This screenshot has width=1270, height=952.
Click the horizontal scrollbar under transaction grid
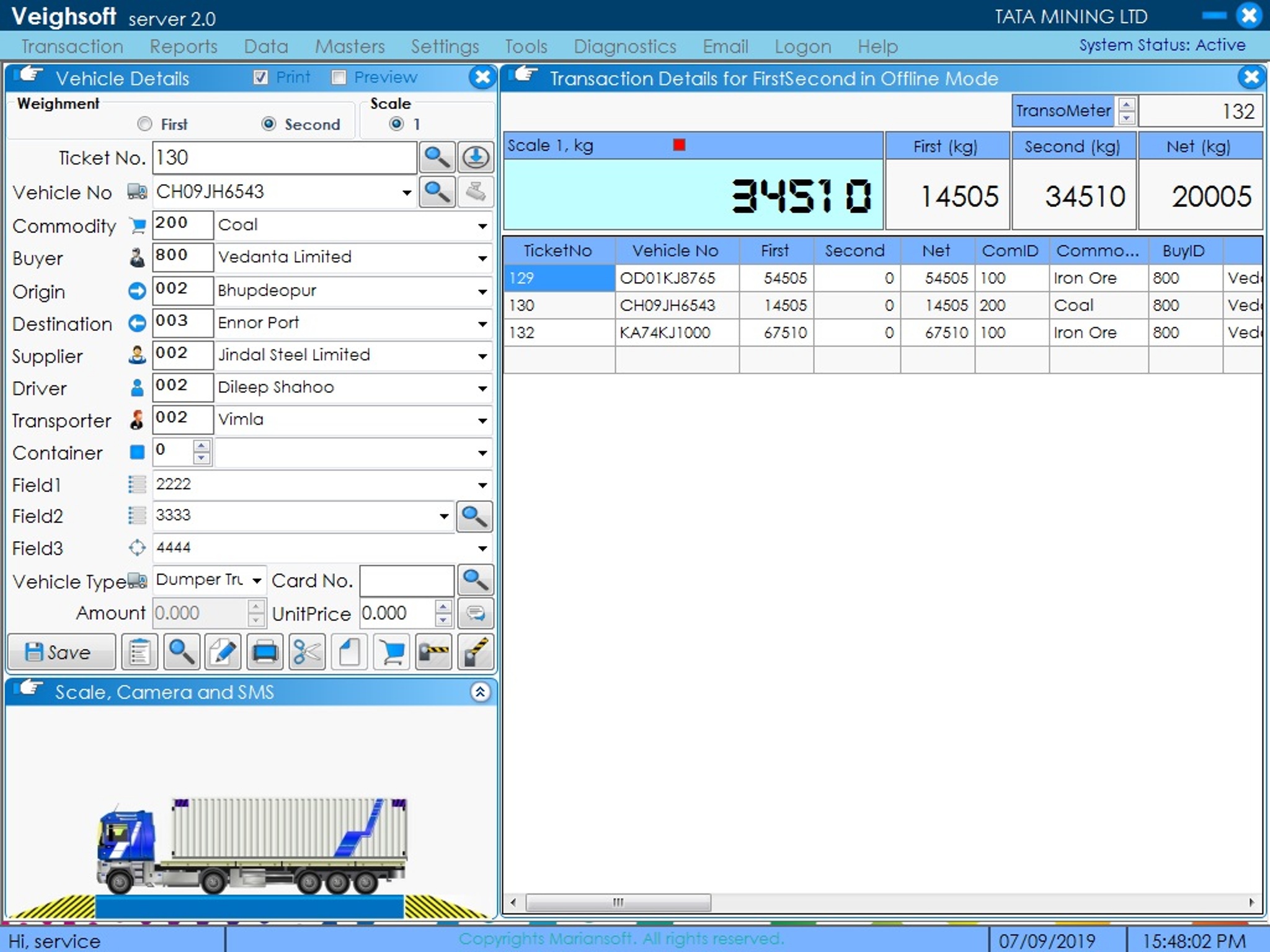(x=618, y=902)
